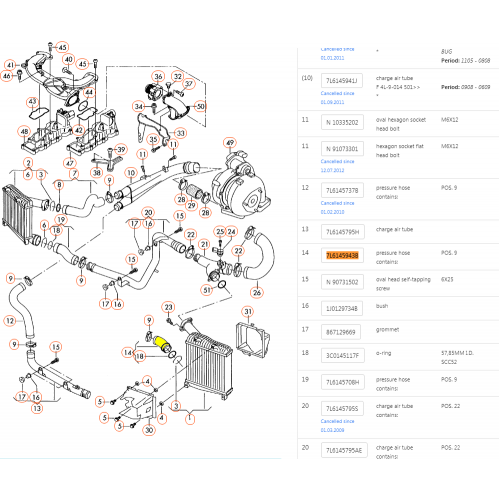The image size is (500, 500).
Task: Click callout 48 on the intake manifold
Action: pos(24,132)
